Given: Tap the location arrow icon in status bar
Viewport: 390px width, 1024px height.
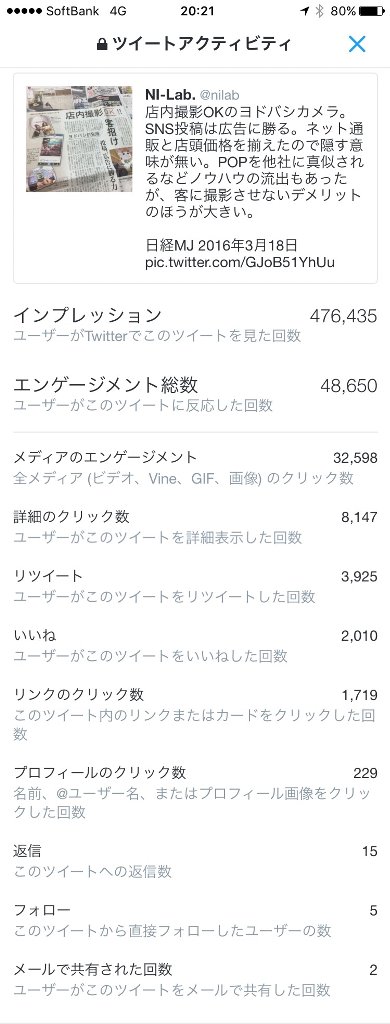Looking at the screenshot, I should [304, 11].
